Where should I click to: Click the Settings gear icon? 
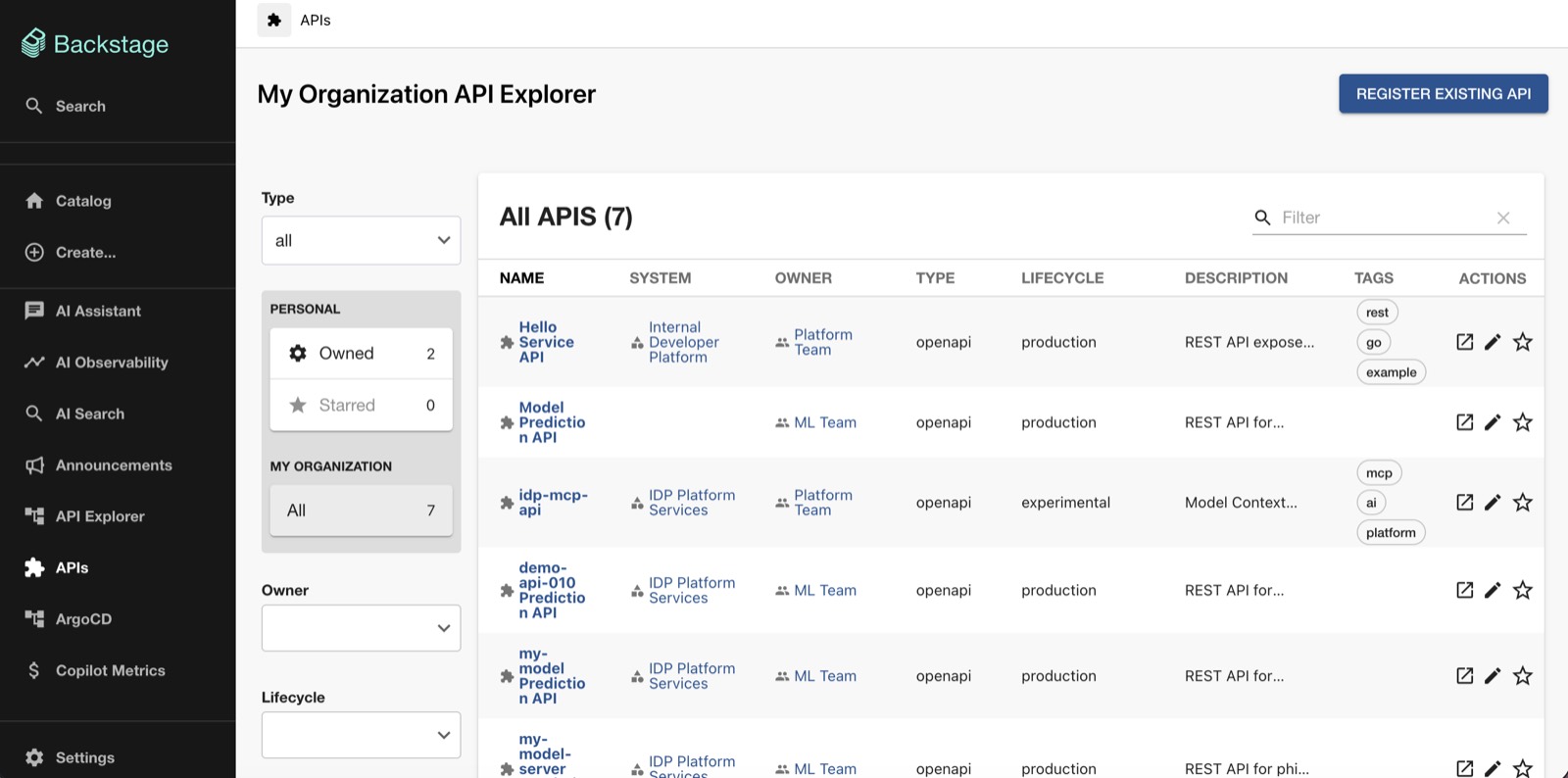click(34, 757)
